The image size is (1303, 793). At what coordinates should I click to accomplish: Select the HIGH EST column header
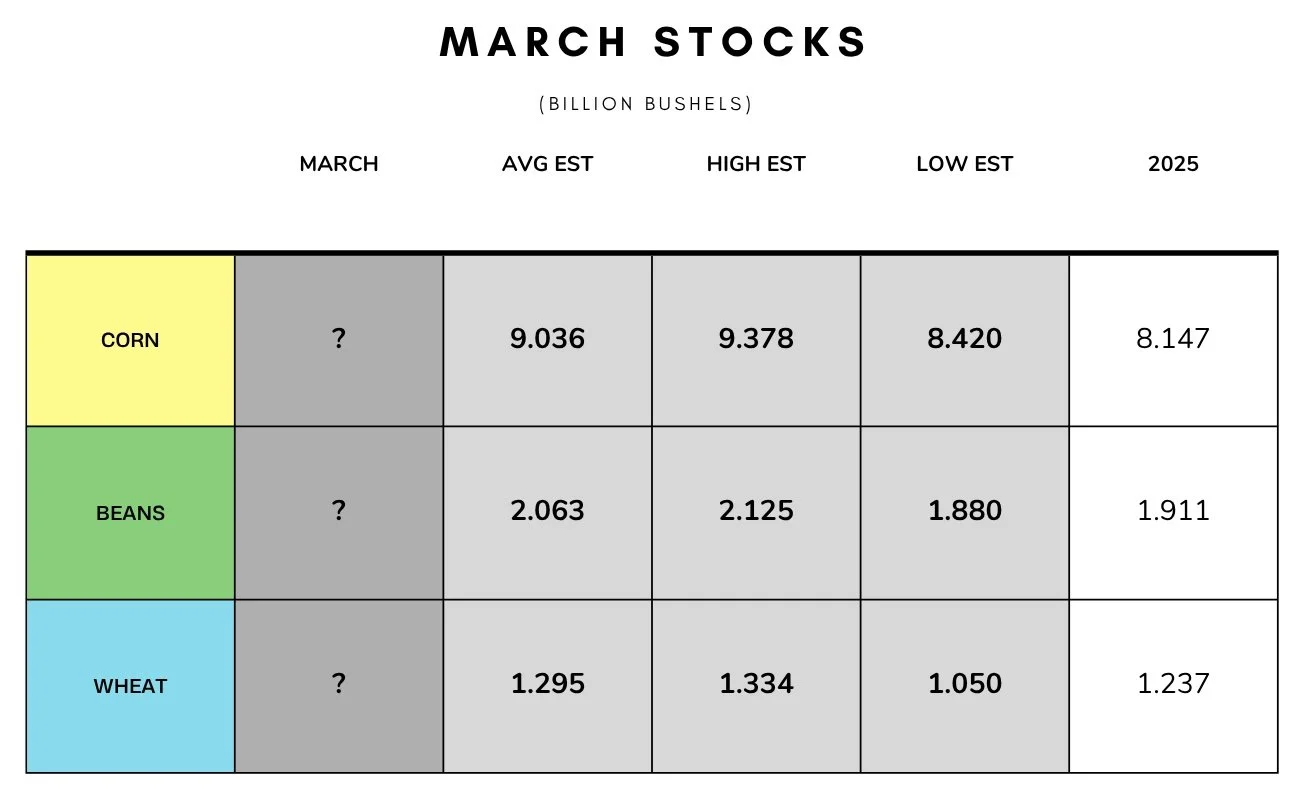[x=756, y=164]
